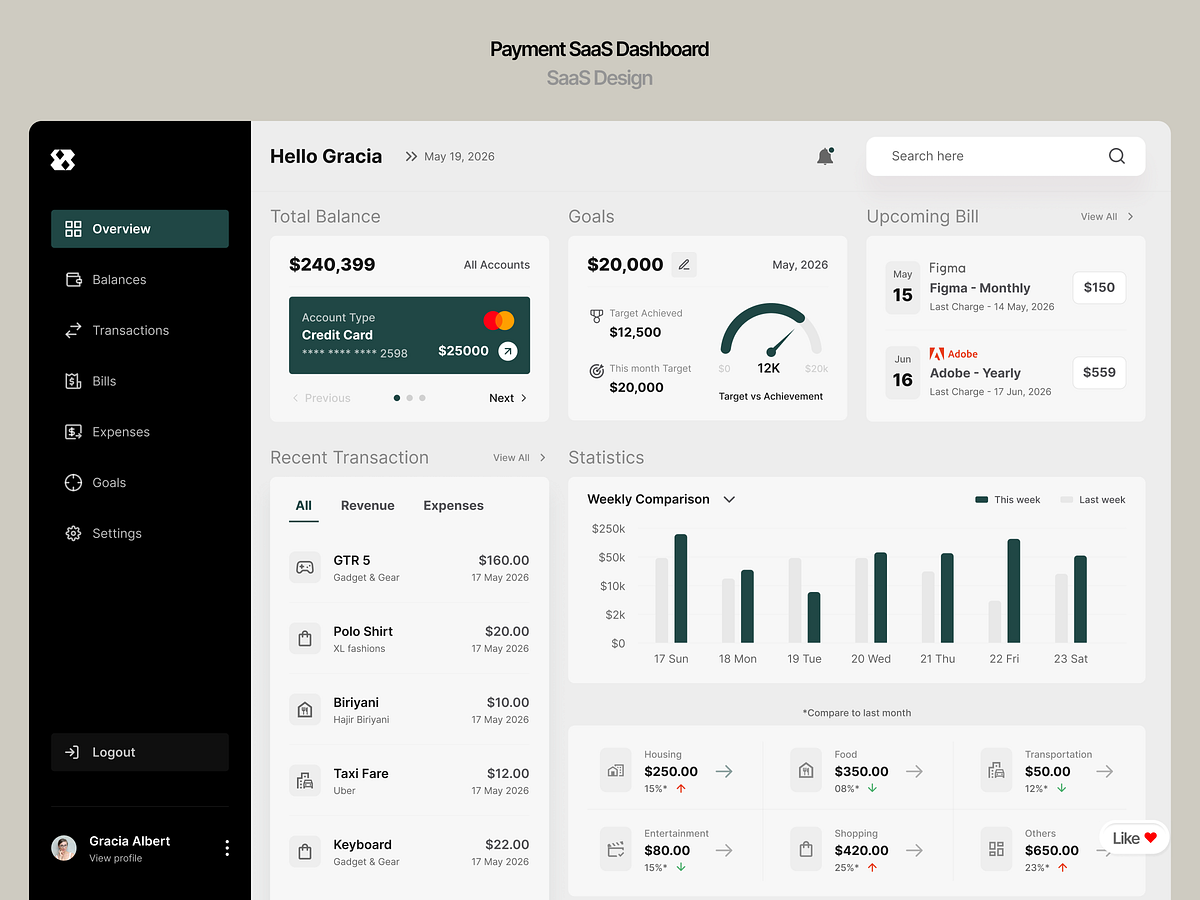Screen dimensions: 1200x900
Task: Click the middle carousel page dot
Action: (409, 397)
